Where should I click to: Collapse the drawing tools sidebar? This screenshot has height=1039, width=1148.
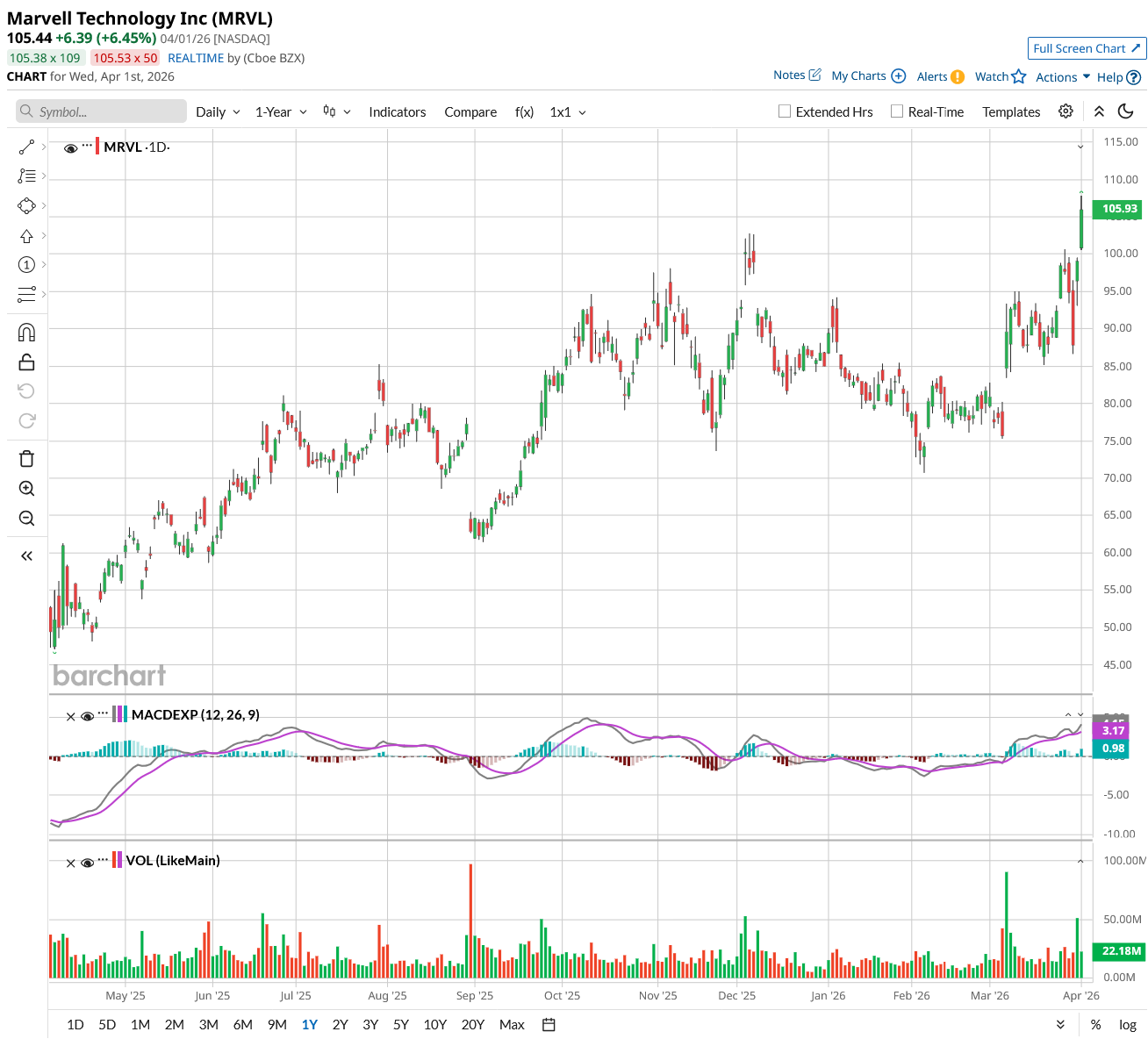pyautogui.click(x=26, y=555)
